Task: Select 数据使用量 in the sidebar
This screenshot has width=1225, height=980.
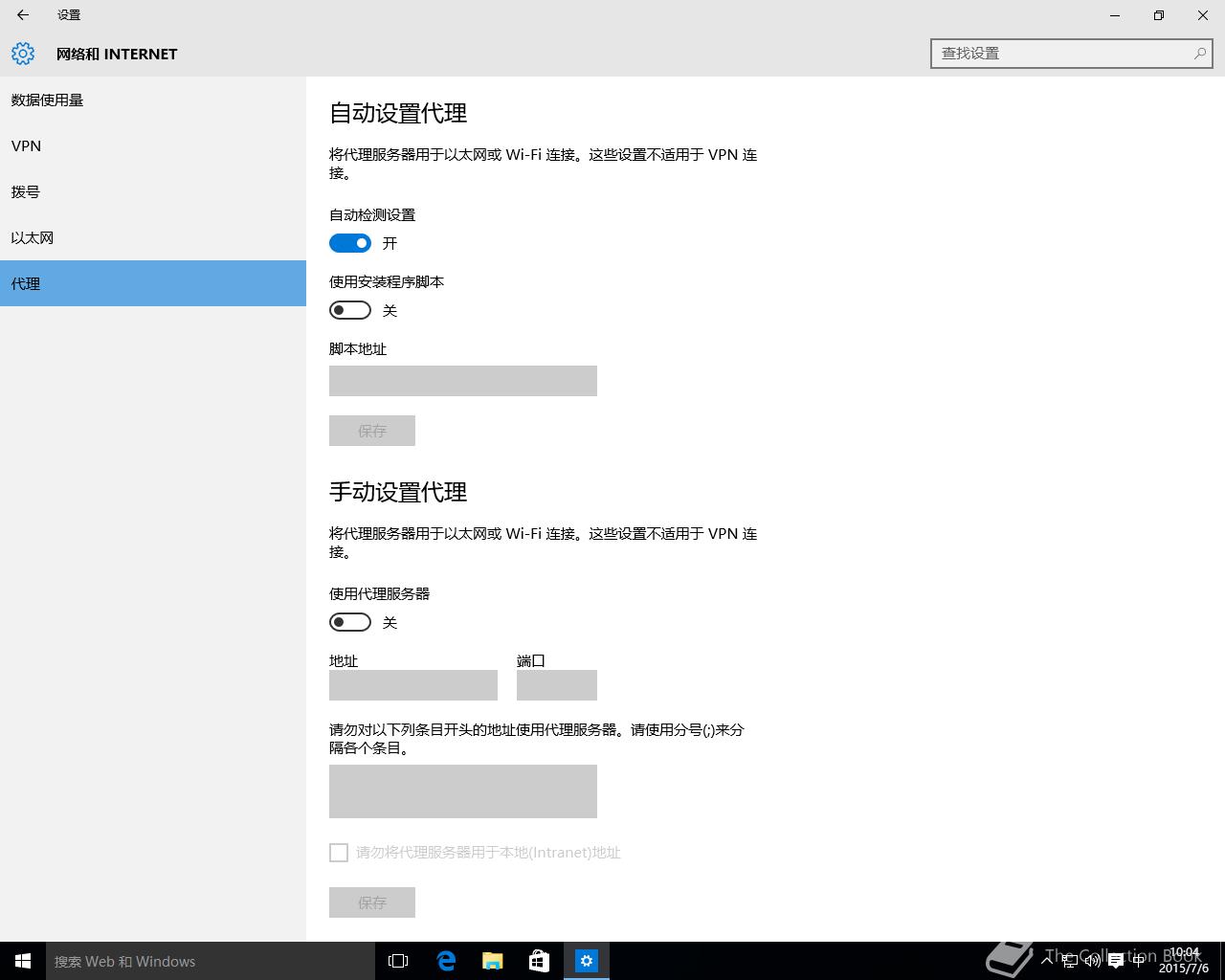Action: [153, 100]
